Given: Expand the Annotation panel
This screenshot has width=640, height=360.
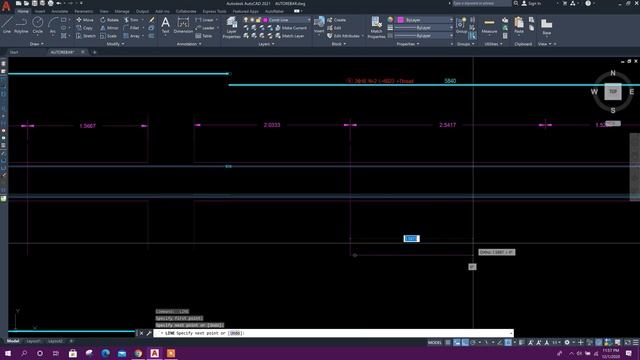Looking at the screenshot, I should [189, 44].
